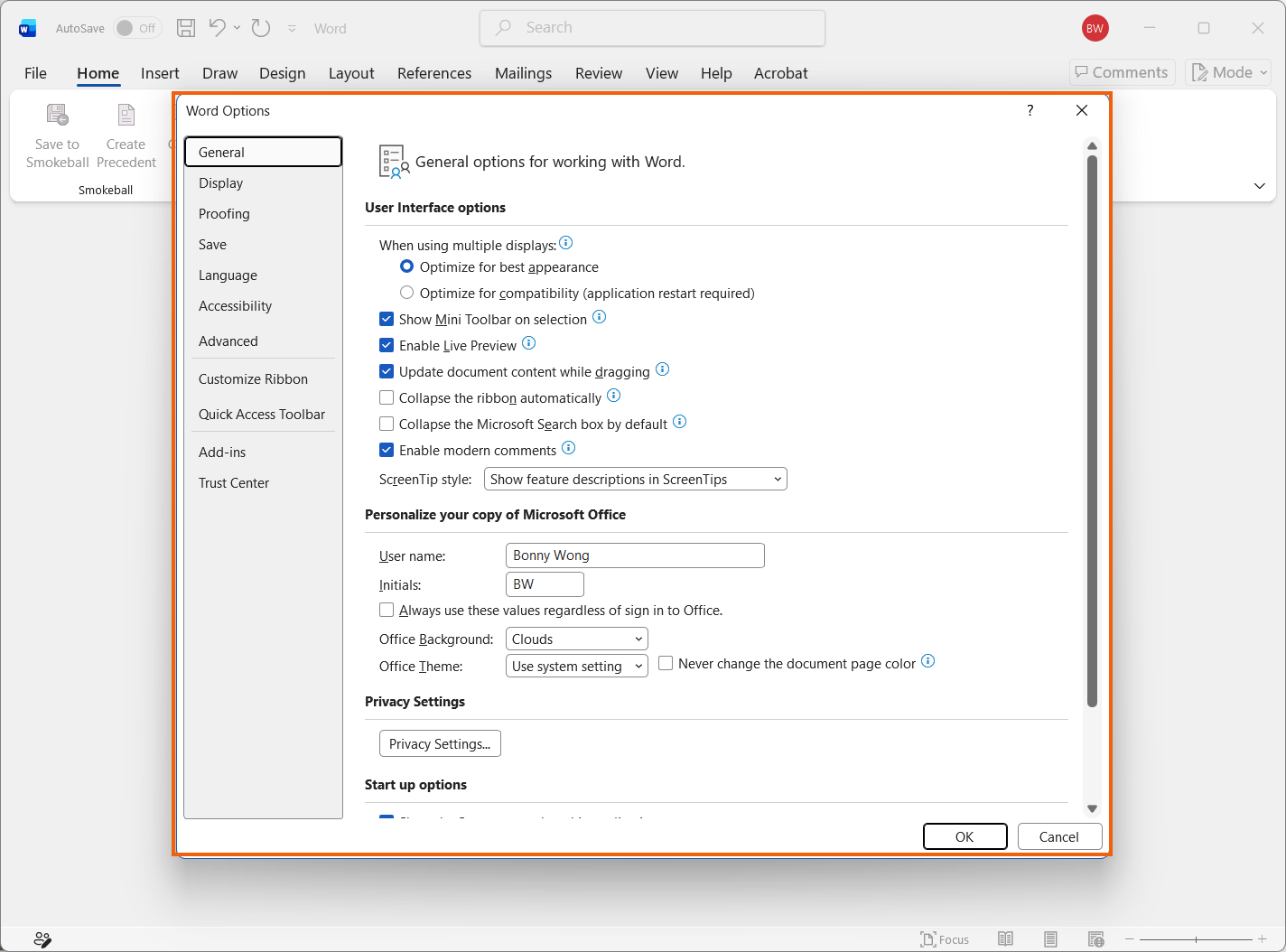
Task: Toggle the AutoSave switch
Action: point(137,28)
